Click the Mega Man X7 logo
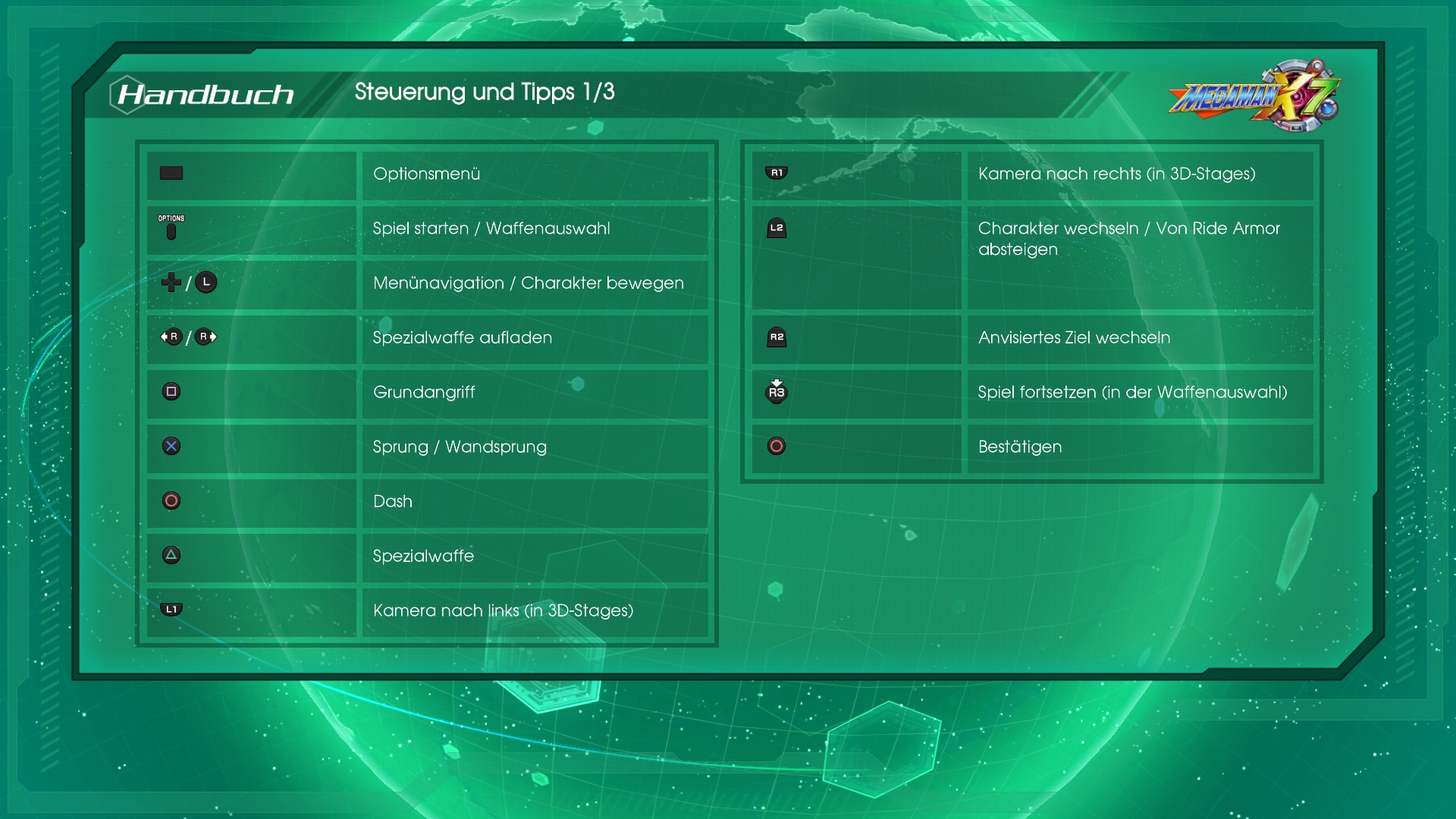The width and height of the screenshot is (1456, 819). 1254,96
